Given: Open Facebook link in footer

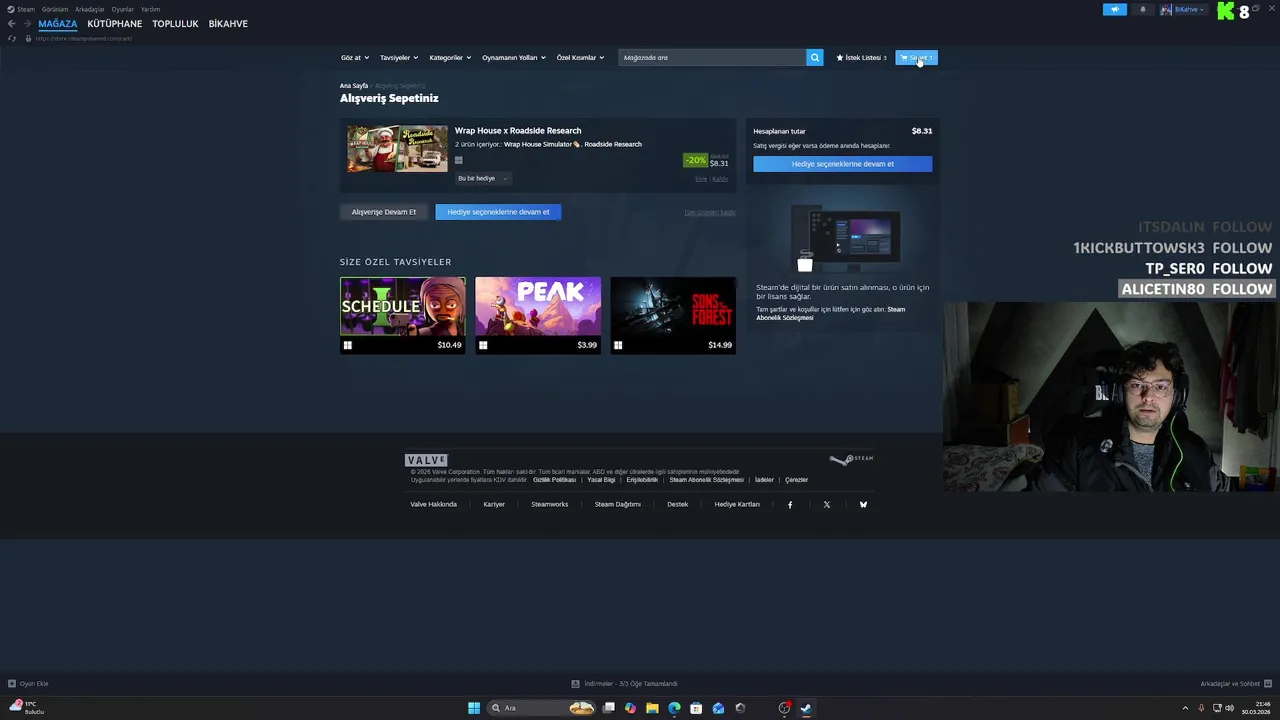Looking at the screenshot, I should tap(790, 505).
